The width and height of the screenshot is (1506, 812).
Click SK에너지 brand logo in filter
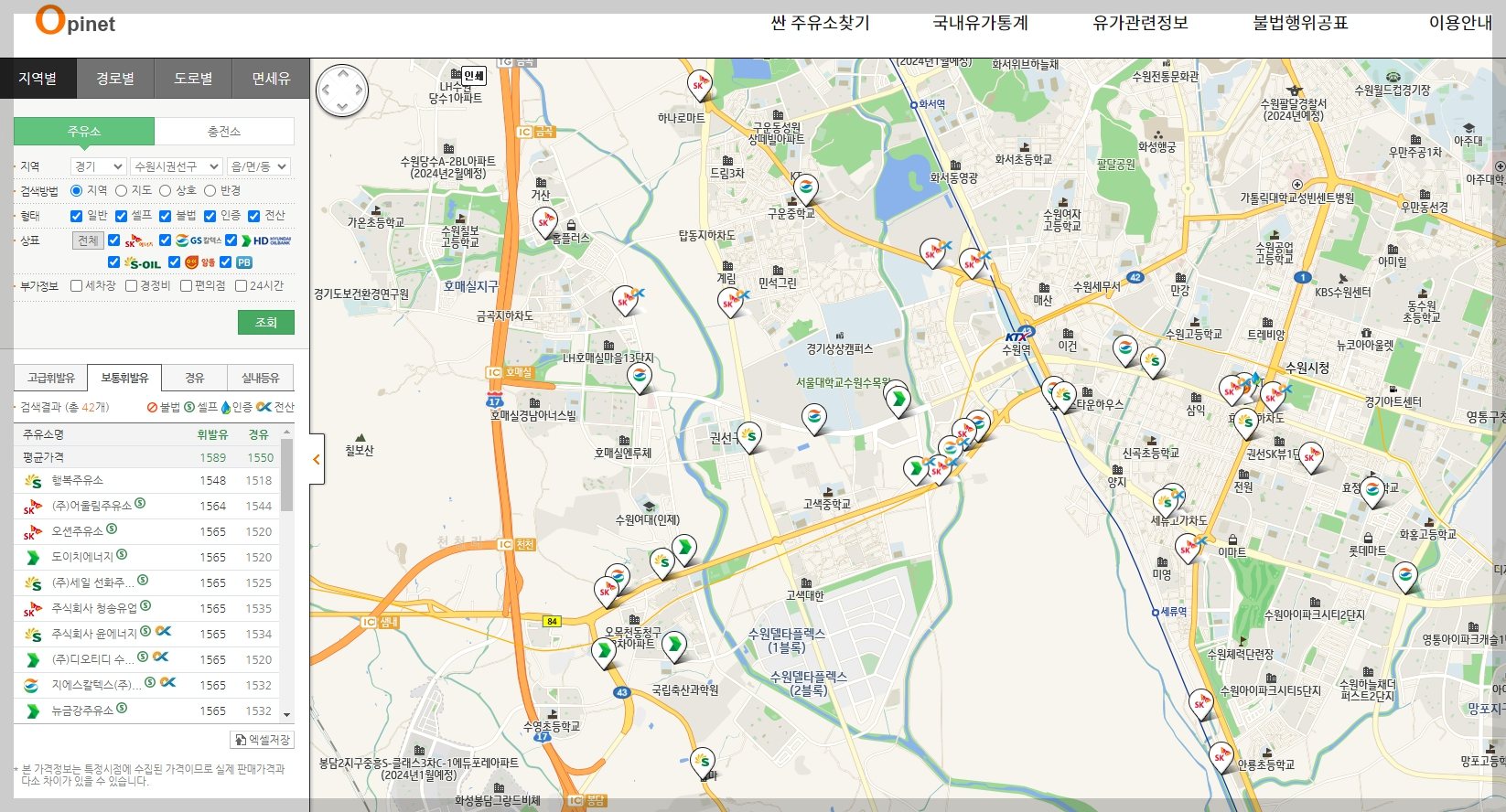tap(138, 240)
